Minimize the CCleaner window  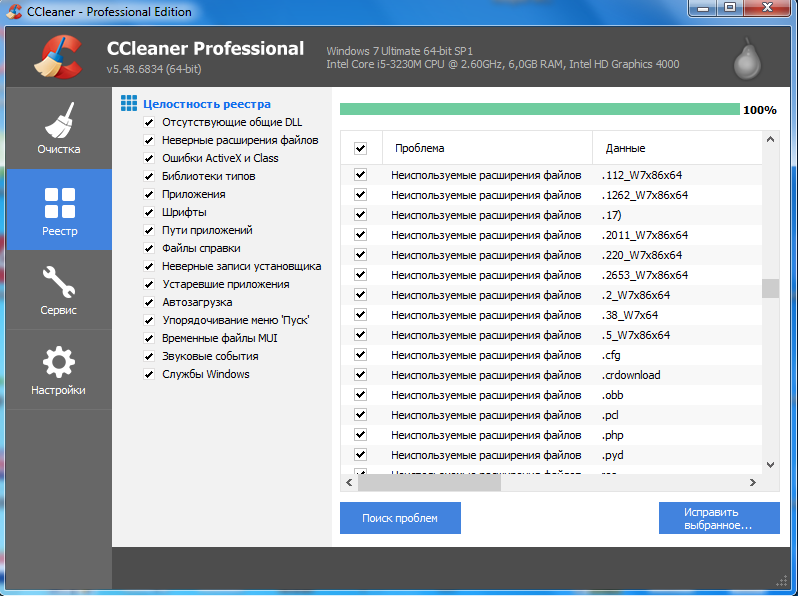click(703, 7)
